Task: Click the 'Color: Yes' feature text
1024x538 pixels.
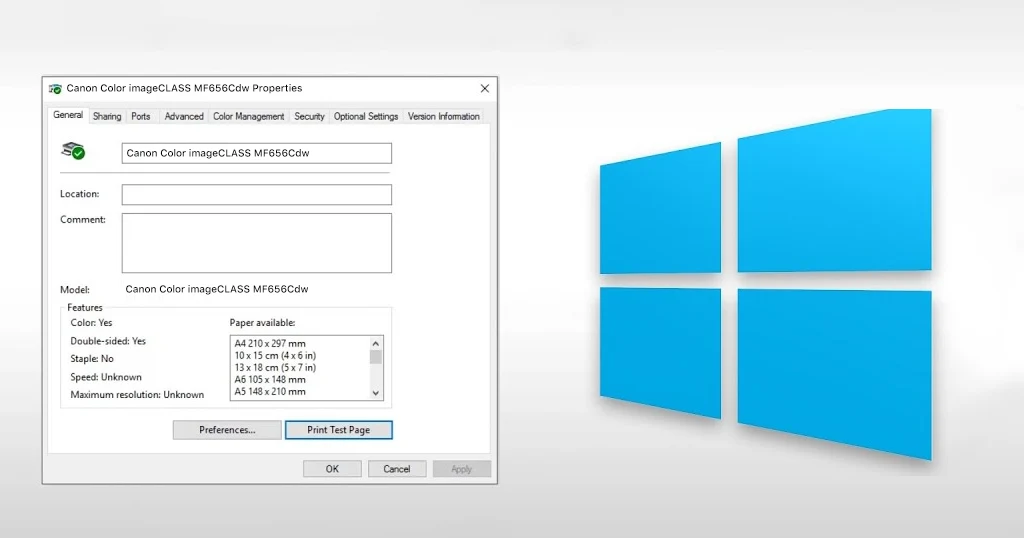Action: pos(91,323)
